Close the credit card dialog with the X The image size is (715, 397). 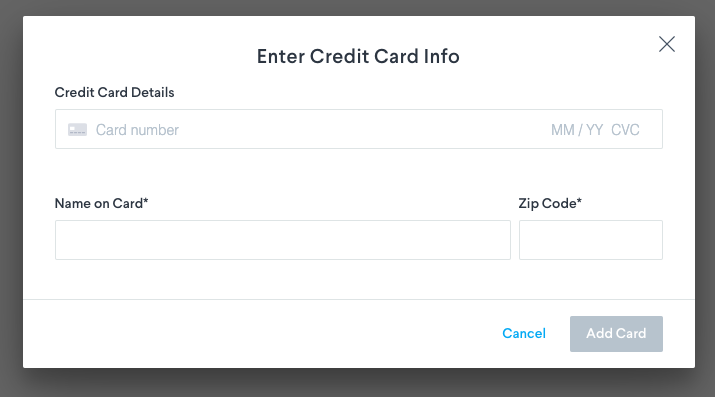tap(667, 44)
